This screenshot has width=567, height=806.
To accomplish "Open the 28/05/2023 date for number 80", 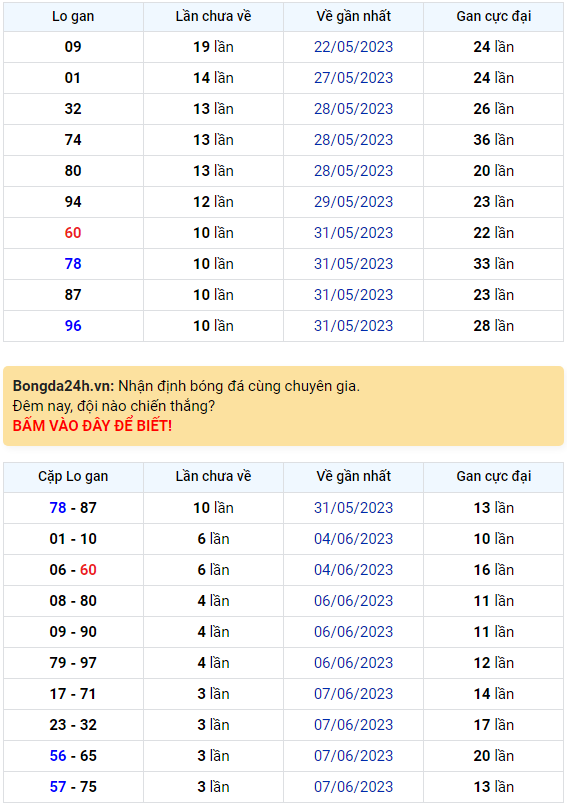I will tap(354, 171).
